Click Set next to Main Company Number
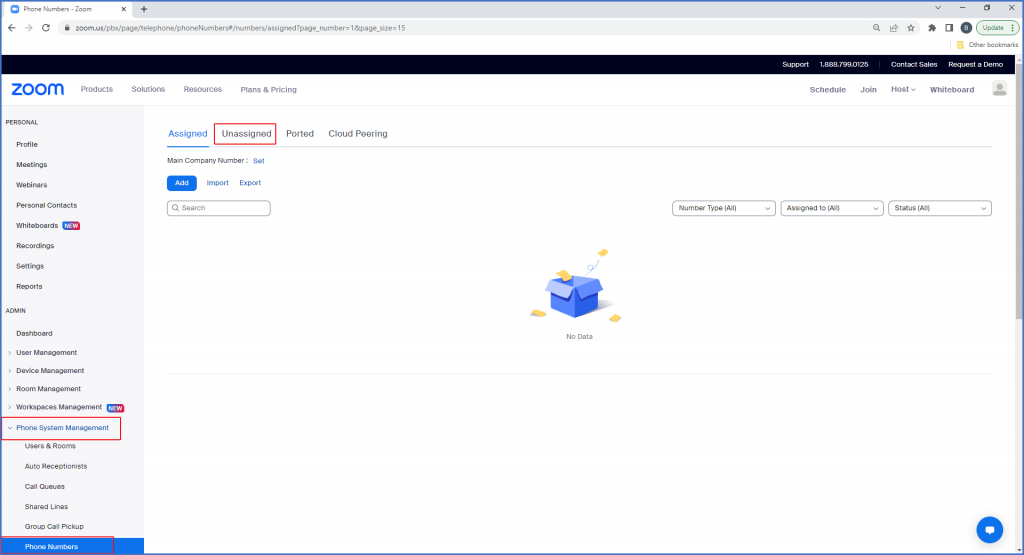1024x555 pixels. click(258, 160)
